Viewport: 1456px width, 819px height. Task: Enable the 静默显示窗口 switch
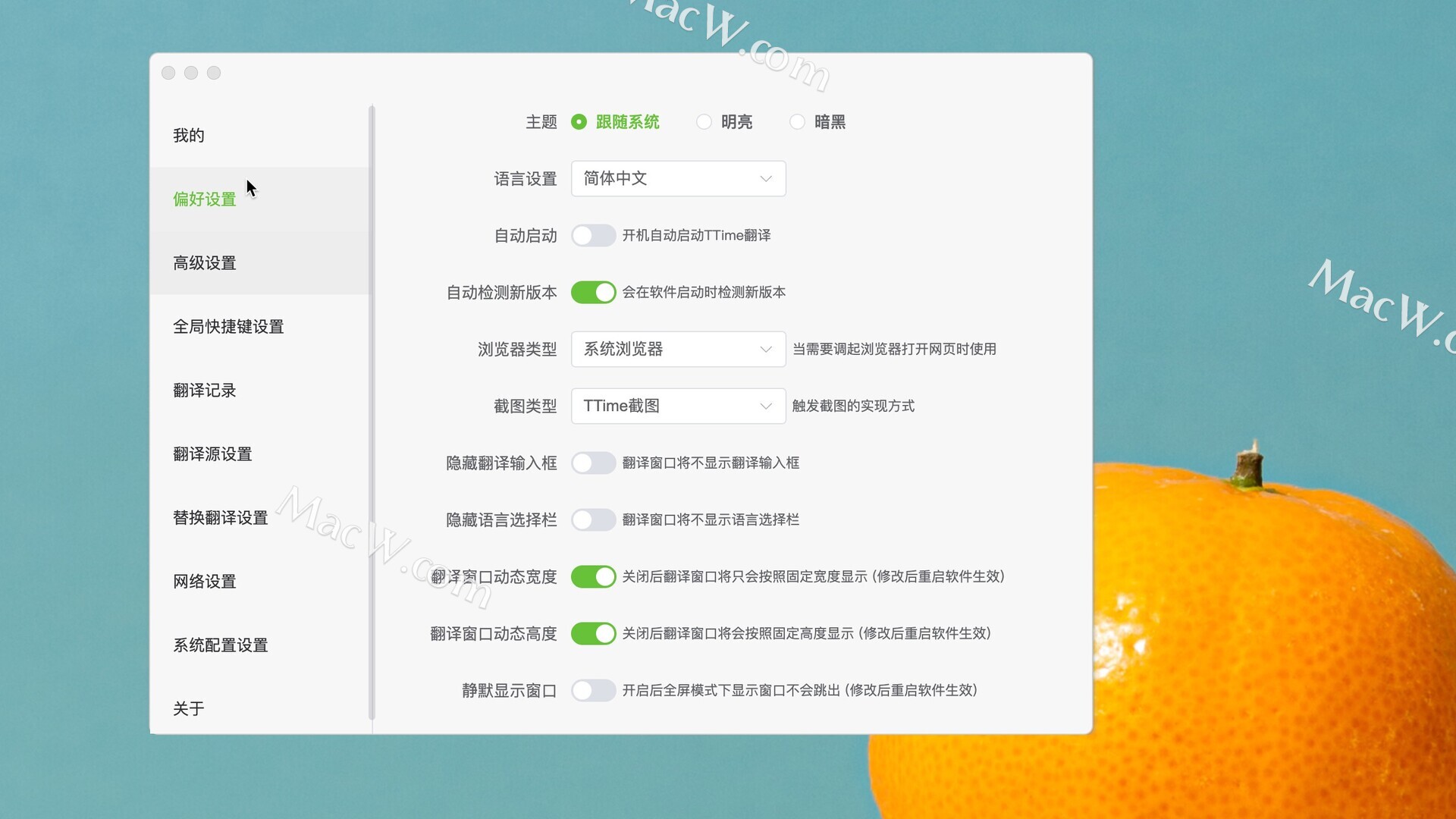(x=593, y=691)
